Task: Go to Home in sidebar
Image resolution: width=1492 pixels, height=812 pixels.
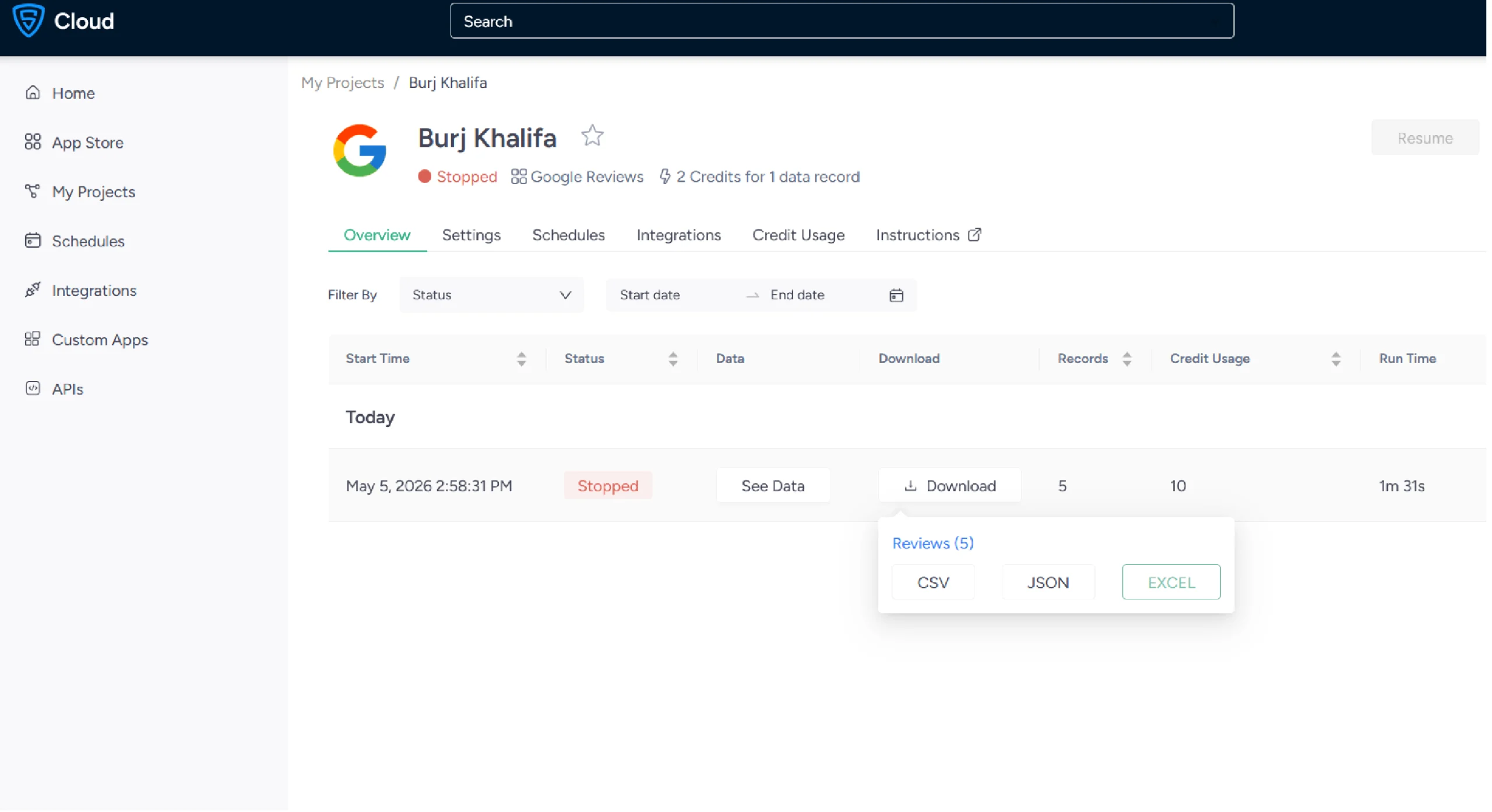Action: 73,93
